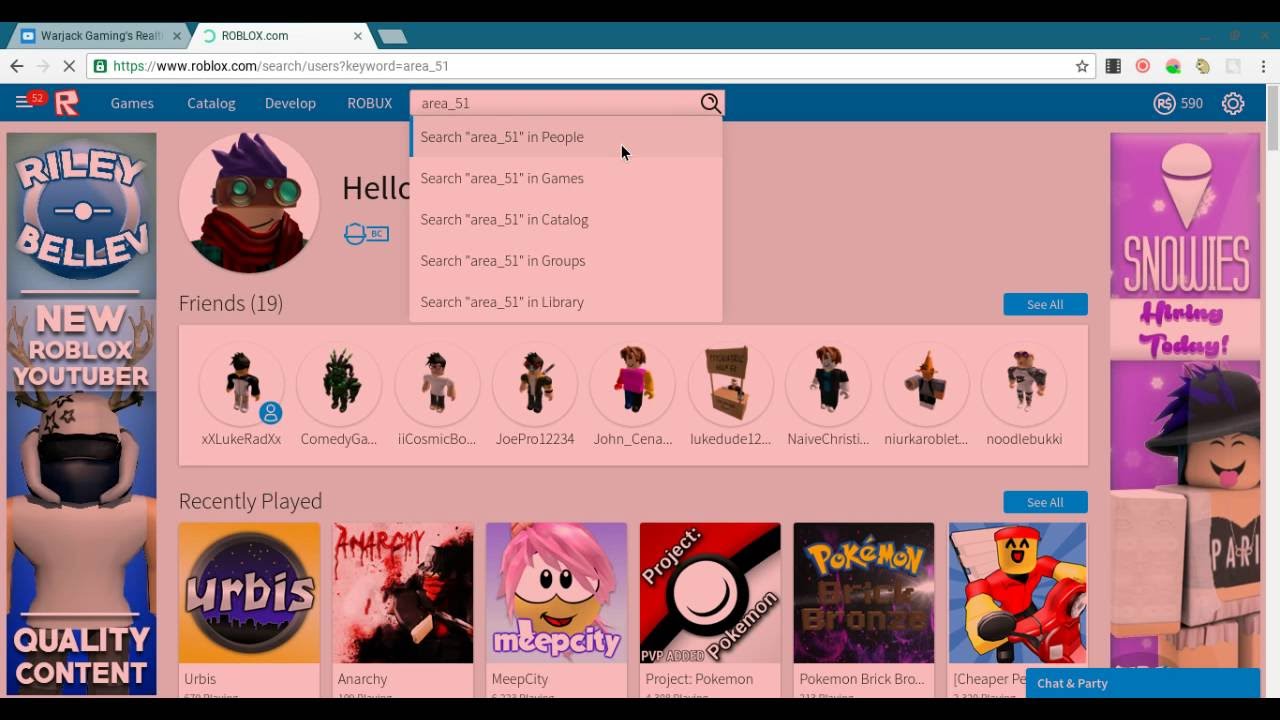The image size is (1280, 720).
Task: Open a new browser tab
Action: pyautogui.click(x=392, y=36)
